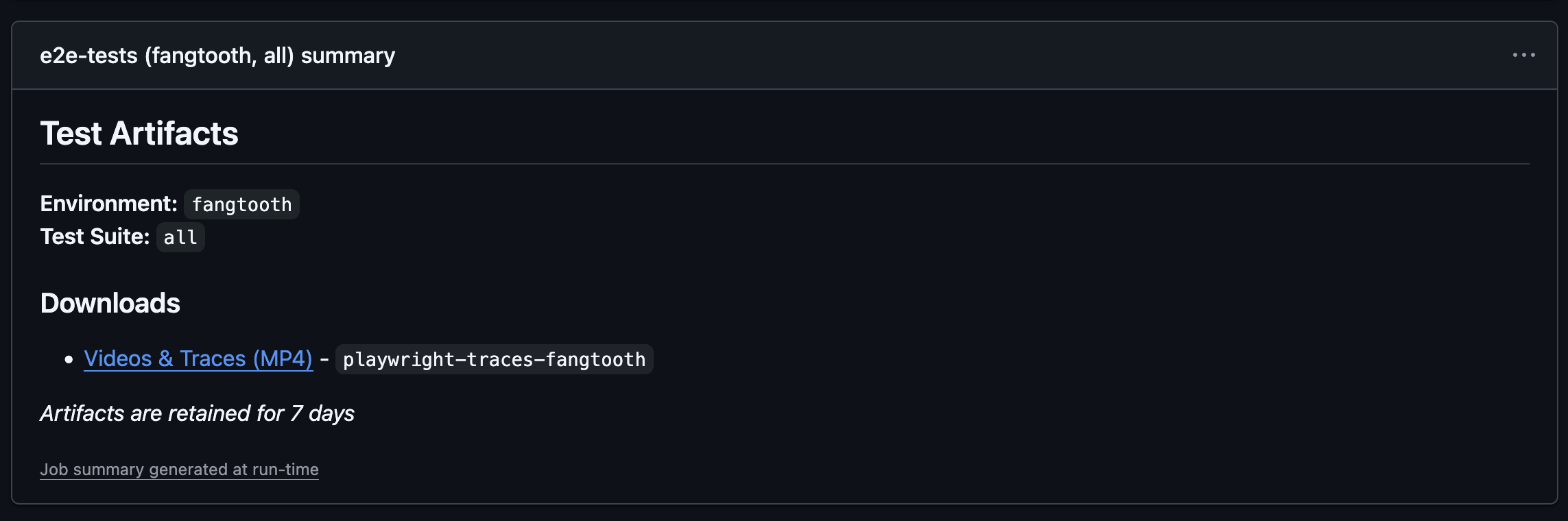1568x521 pixels.
Task: Click the e2e-tests (fangtooth, all) summary title
Action: pos(217,55)
